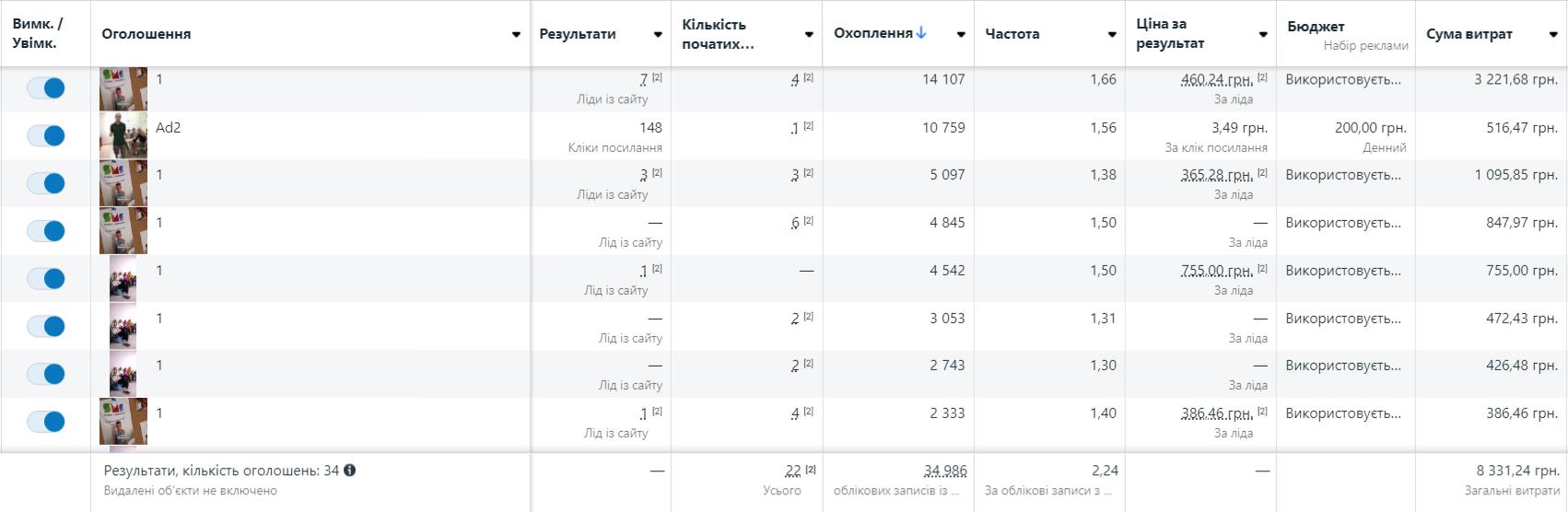
Task: Disable the ad with reach 4 542
Action: pyautogui.click(x=45, y=278)
